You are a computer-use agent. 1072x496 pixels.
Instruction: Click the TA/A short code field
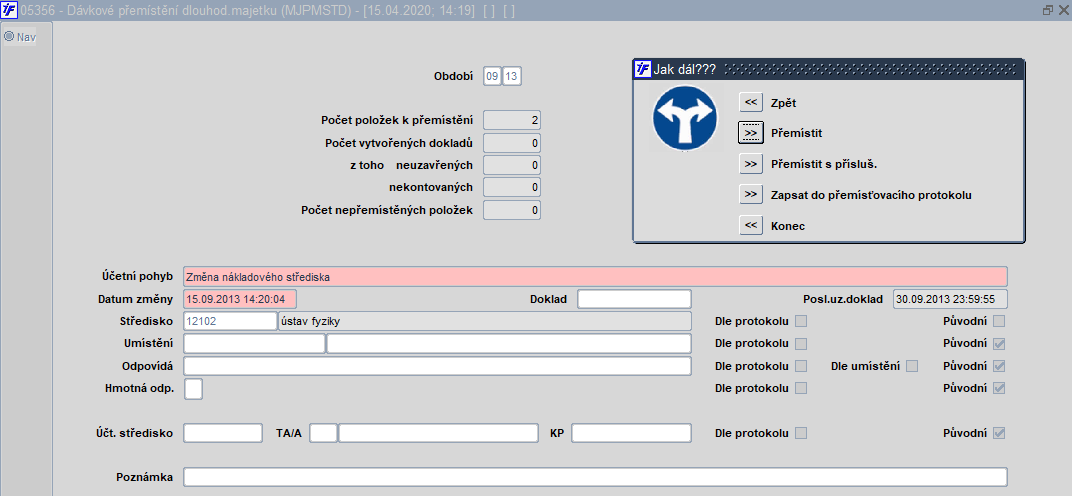tap(323, 433)
